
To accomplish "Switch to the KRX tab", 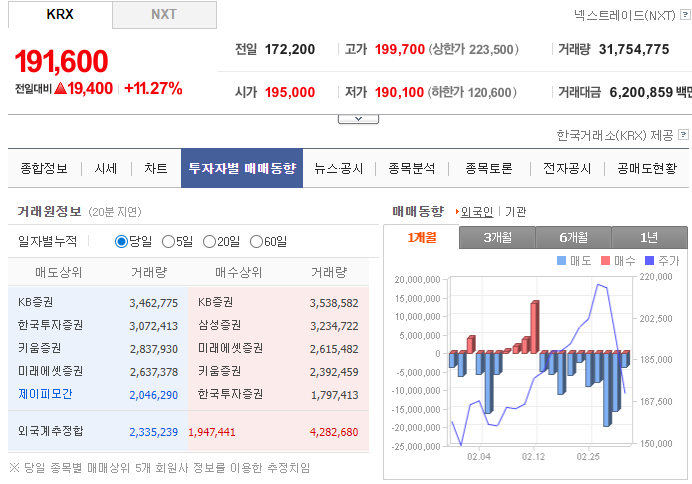I will tap(60, 15).
